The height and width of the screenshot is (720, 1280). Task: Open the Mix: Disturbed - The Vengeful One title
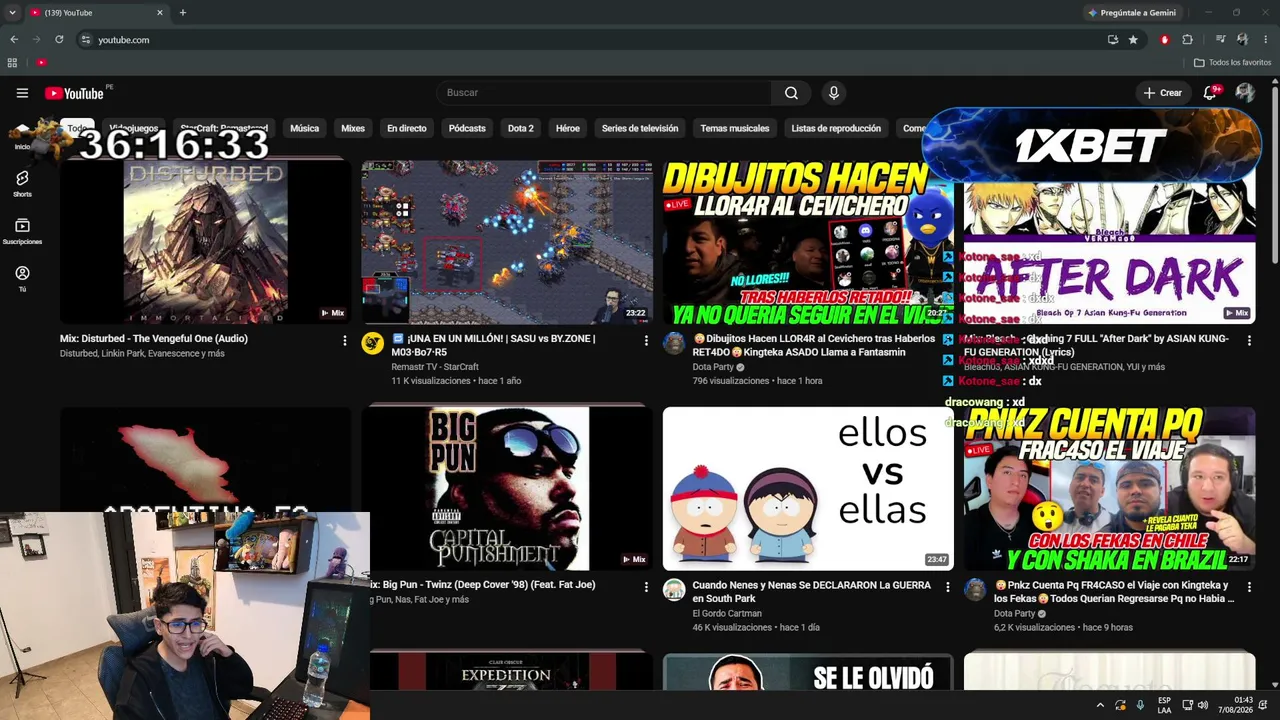tap(154, 339)
